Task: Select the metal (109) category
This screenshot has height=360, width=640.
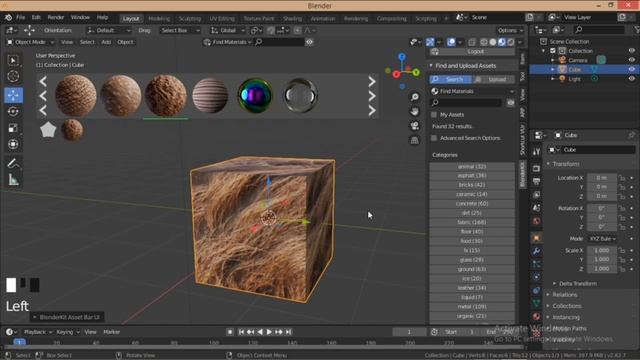Action: pyautogui.click(x=472, y=307)
